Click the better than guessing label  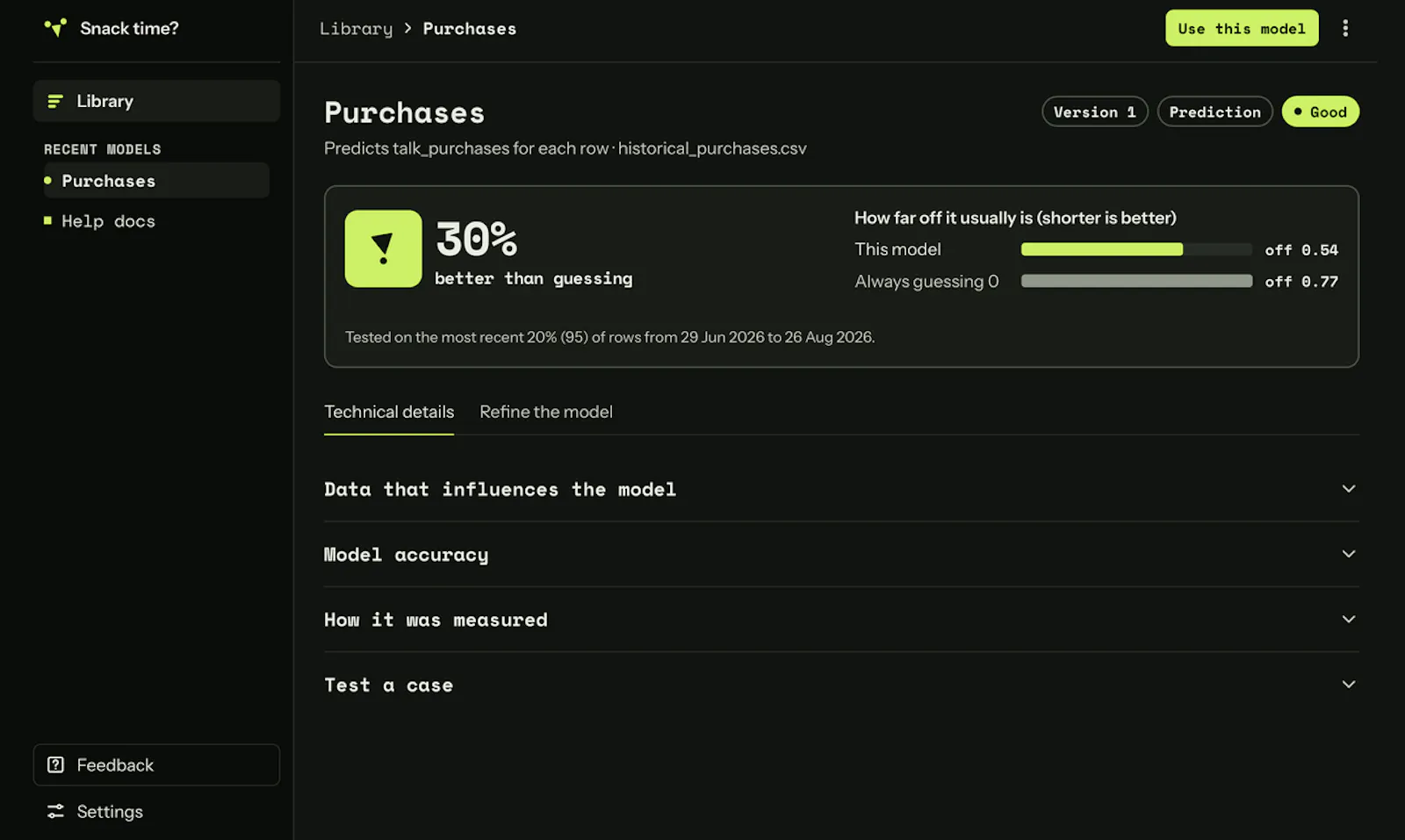[533, 278]
